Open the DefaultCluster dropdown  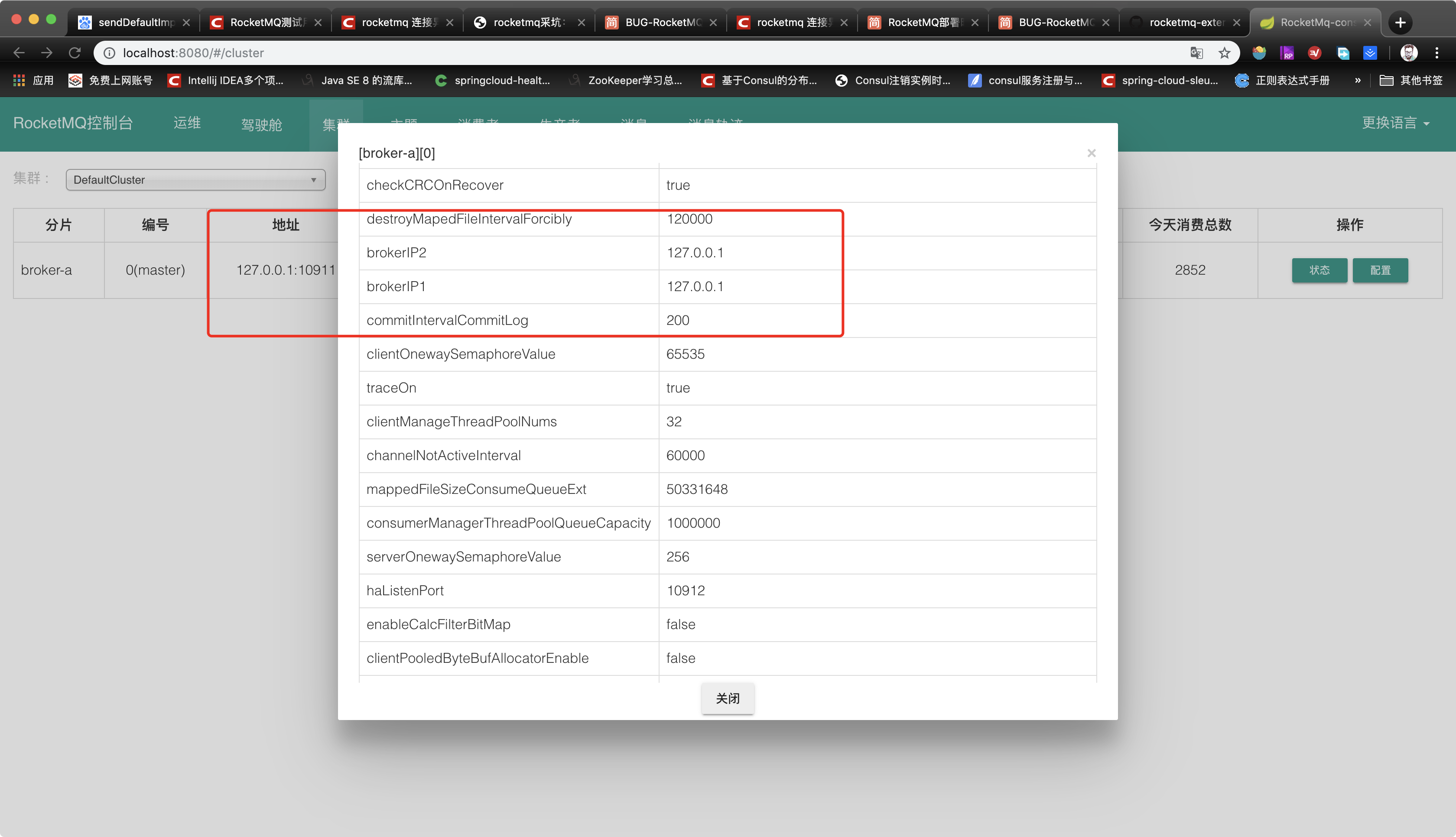pos(195,180)
